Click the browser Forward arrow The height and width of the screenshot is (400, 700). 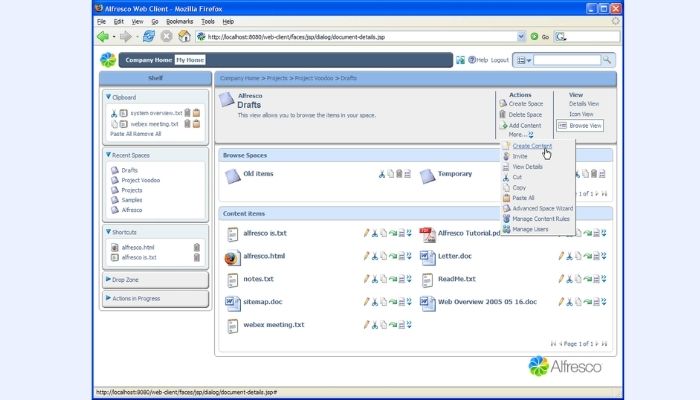click(x=125, y=37)
